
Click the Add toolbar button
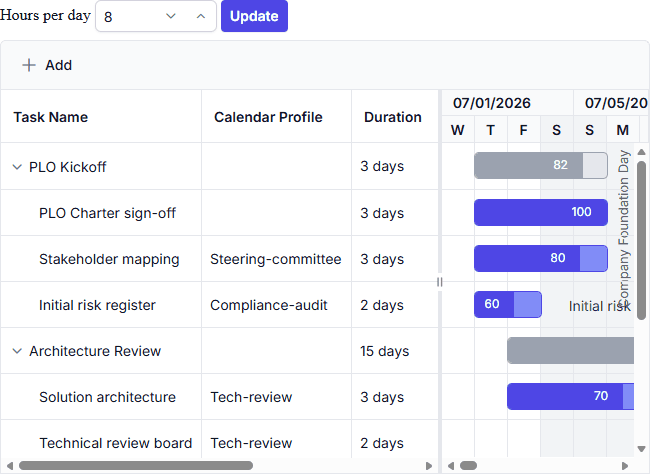(47, 65)
